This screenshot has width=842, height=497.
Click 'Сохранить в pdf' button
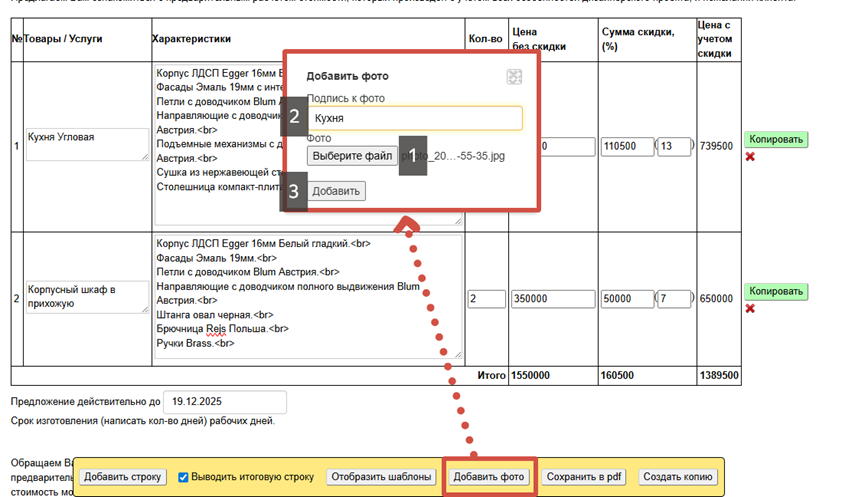(584, 477)
